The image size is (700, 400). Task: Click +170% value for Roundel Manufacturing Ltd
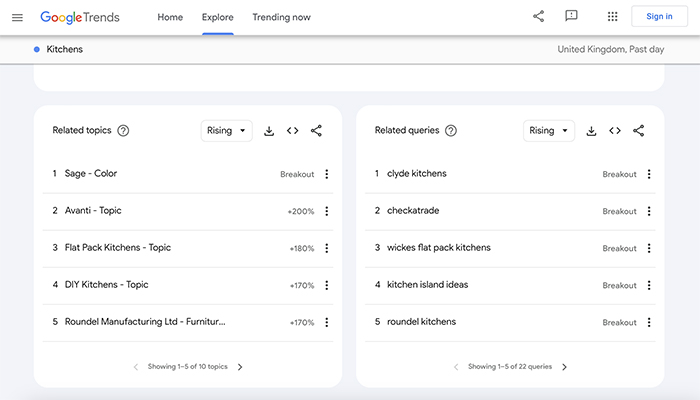pyautogui.click(x=302, y=323)
